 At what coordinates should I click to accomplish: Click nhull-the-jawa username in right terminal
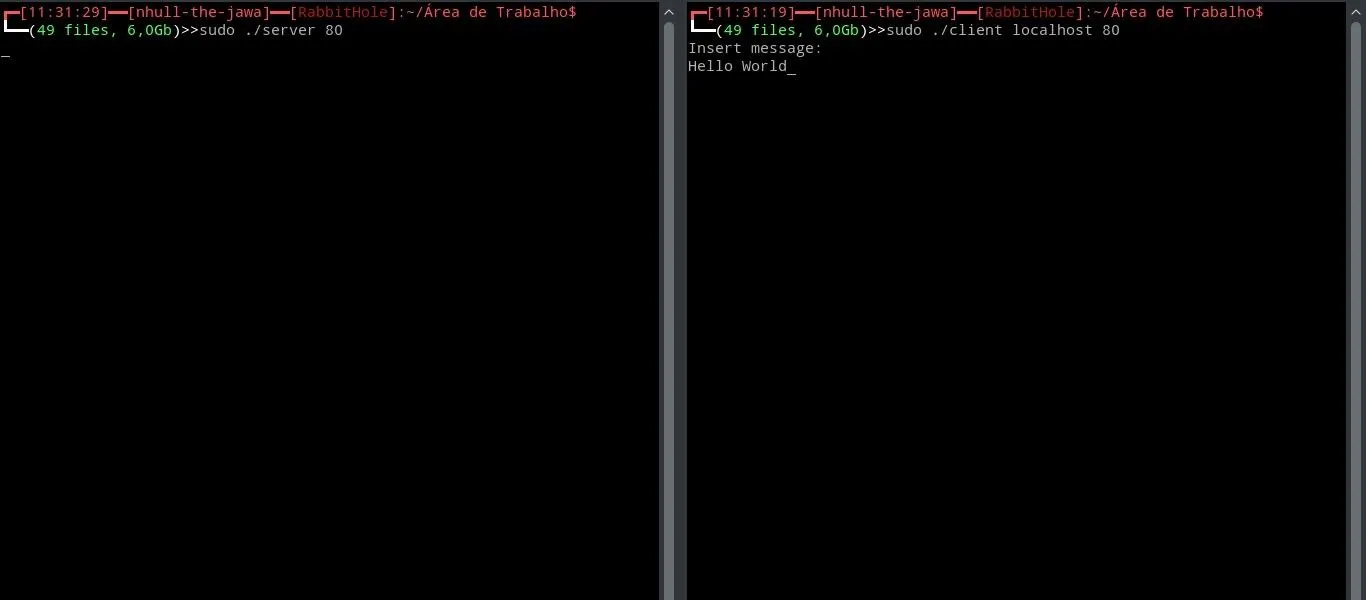click(886, 12)
